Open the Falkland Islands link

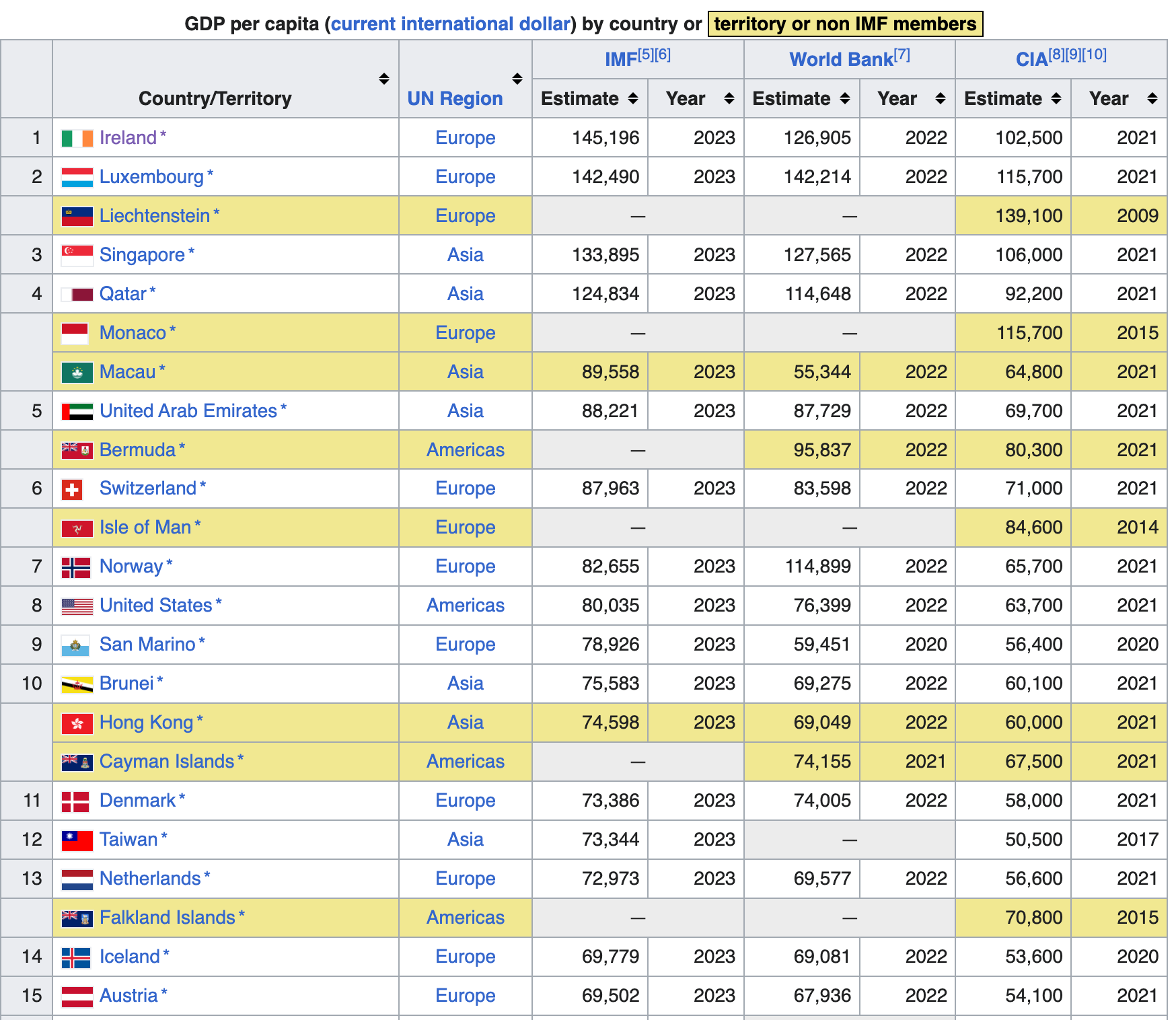point(168,918)
